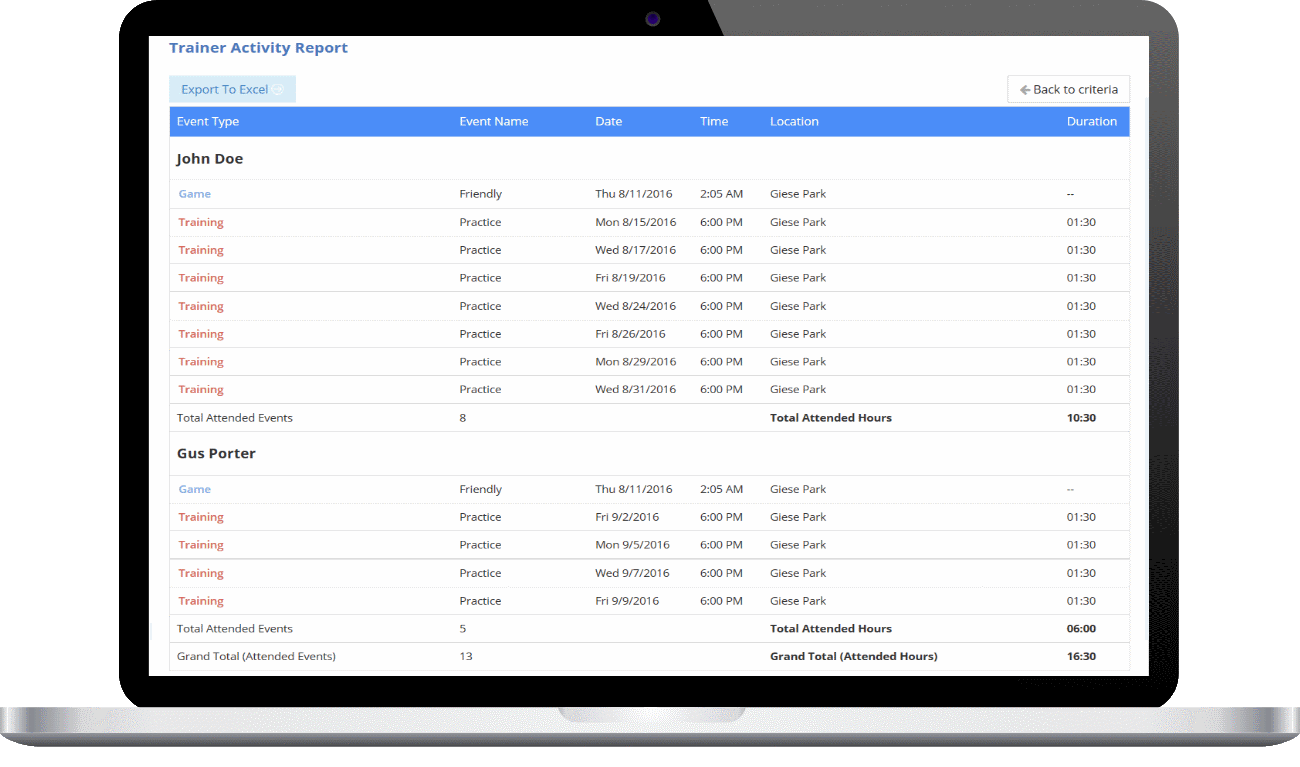
Task: Click Practice event name for Wed 8/24/2016
Action: point(480,306)
